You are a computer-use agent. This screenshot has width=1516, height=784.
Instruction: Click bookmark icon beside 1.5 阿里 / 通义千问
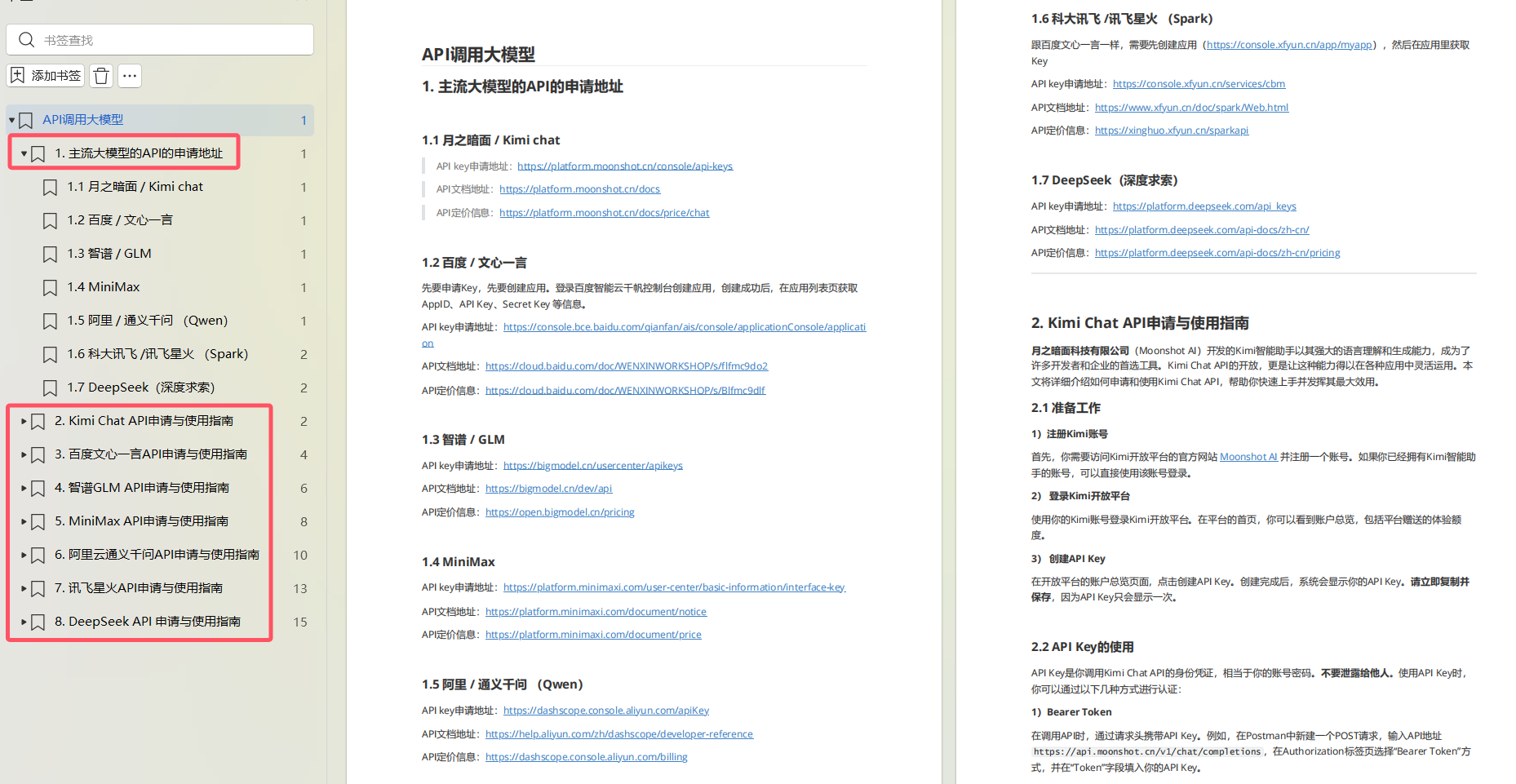coord(50,321)
